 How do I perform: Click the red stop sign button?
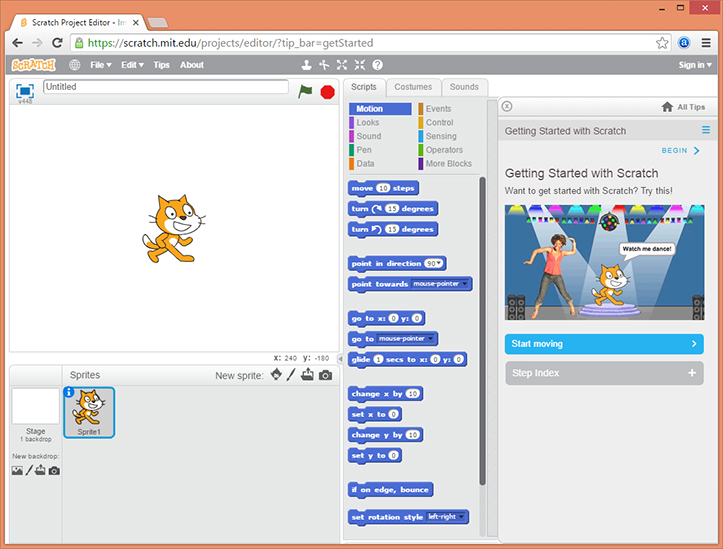click(x=327, y=92)
